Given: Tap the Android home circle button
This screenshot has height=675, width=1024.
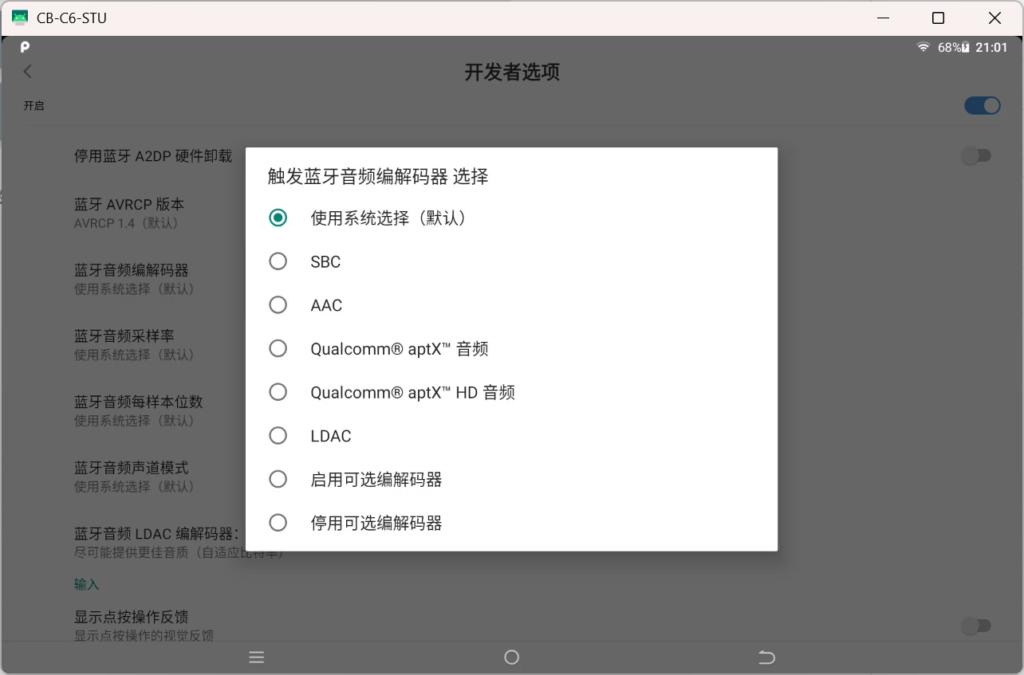Looking at the screenshot, I should pyautogui.click(x=512, y=657).
